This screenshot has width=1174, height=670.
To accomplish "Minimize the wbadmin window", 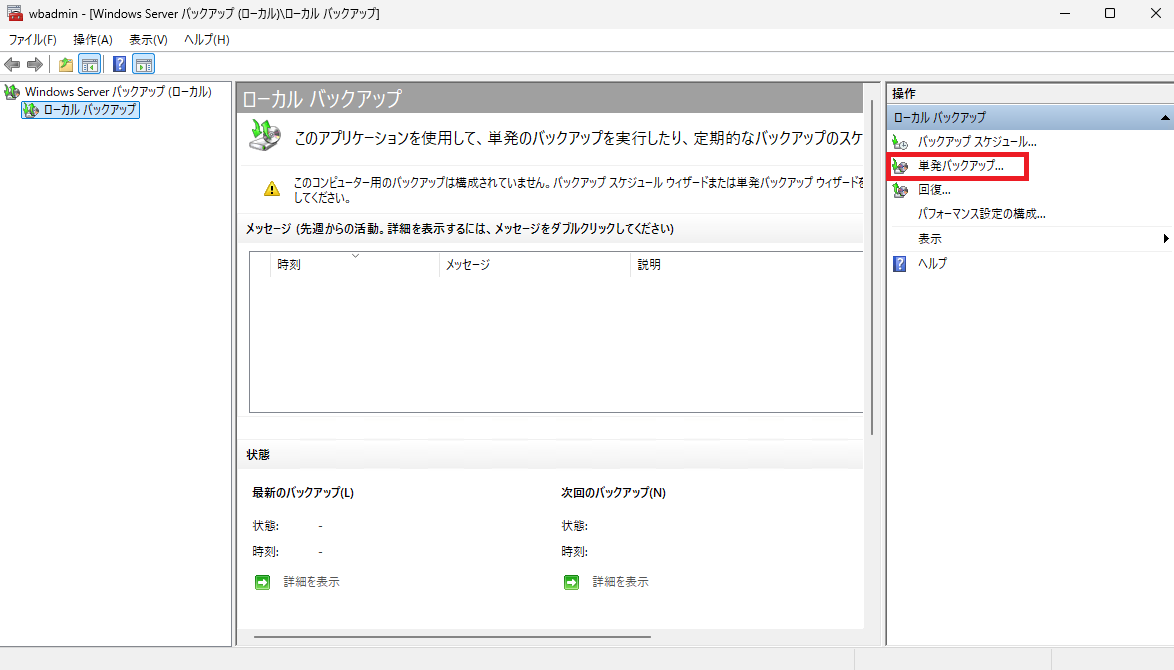I will tap(1065, 13).
